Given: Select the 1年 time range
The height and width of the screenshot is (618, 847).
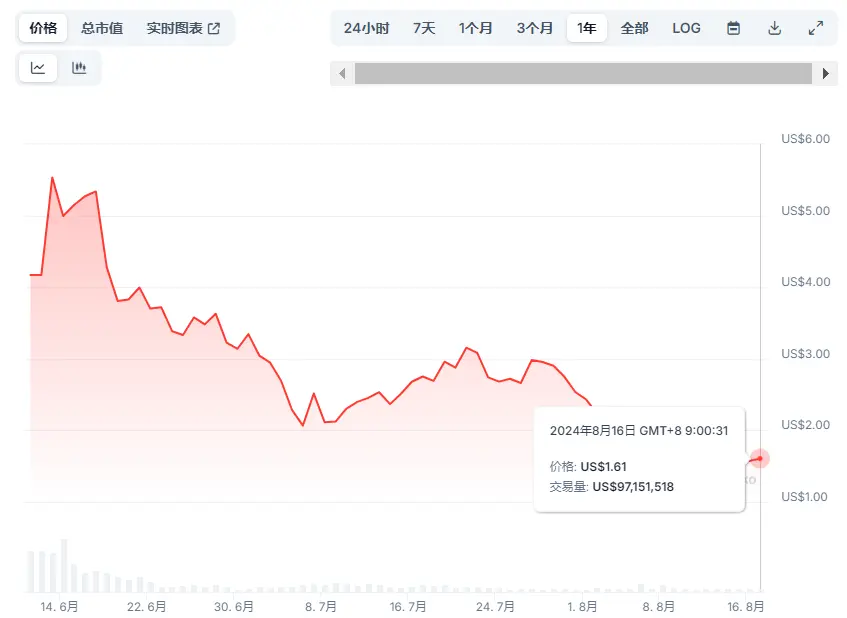Looking at the screenshot, I should tap(587, 28).
